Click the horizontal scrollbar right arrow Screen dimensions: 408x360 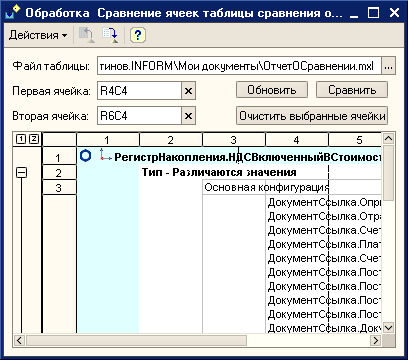pos(376,340)
